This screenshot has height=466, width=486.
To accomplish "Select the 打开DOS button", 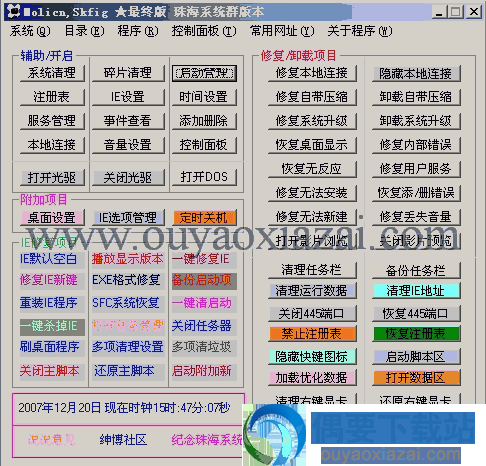I will tap(204, 177).
